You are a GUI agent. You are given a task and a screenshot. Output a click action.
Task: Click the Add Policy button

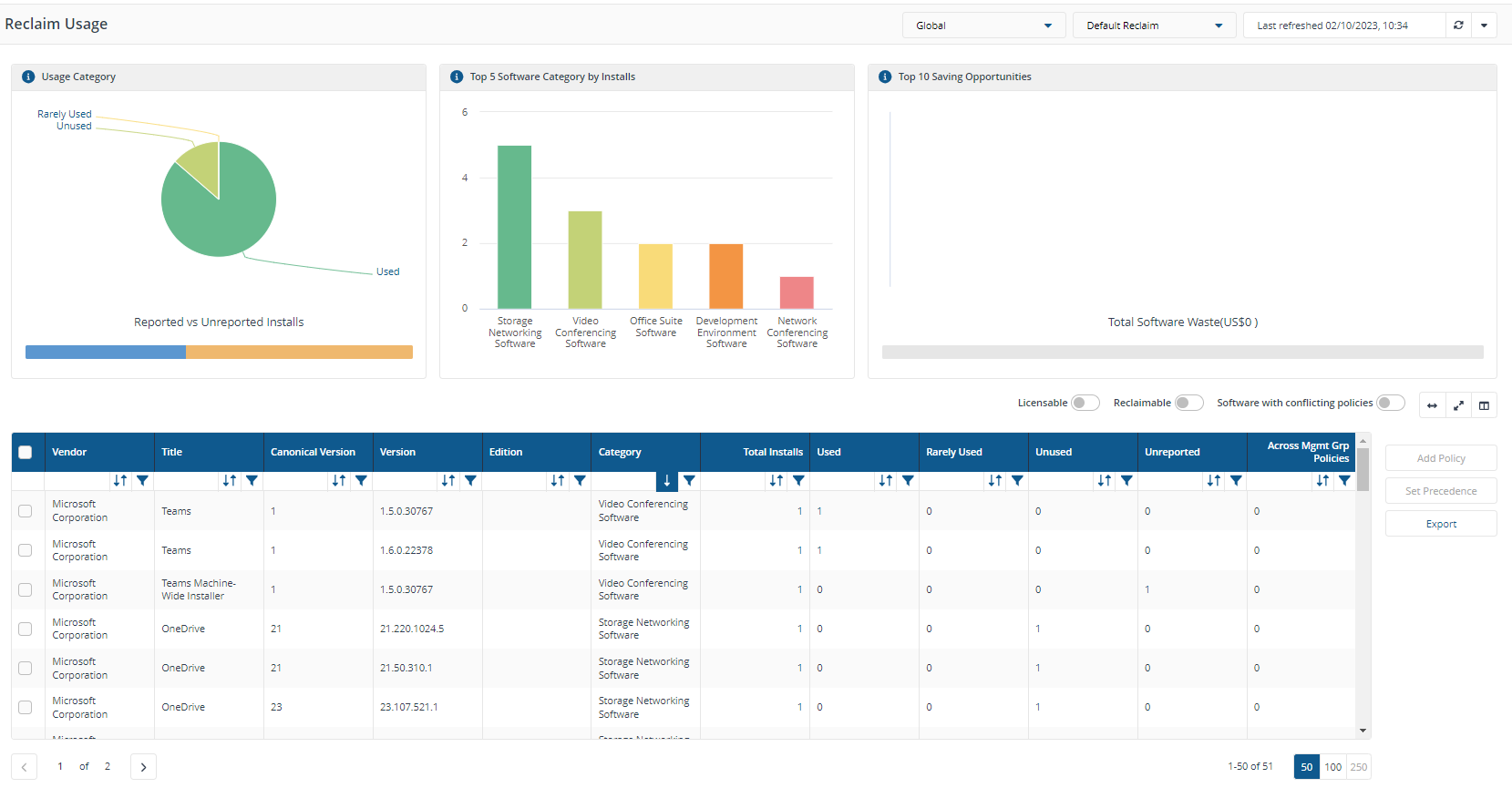(1441, 458)
